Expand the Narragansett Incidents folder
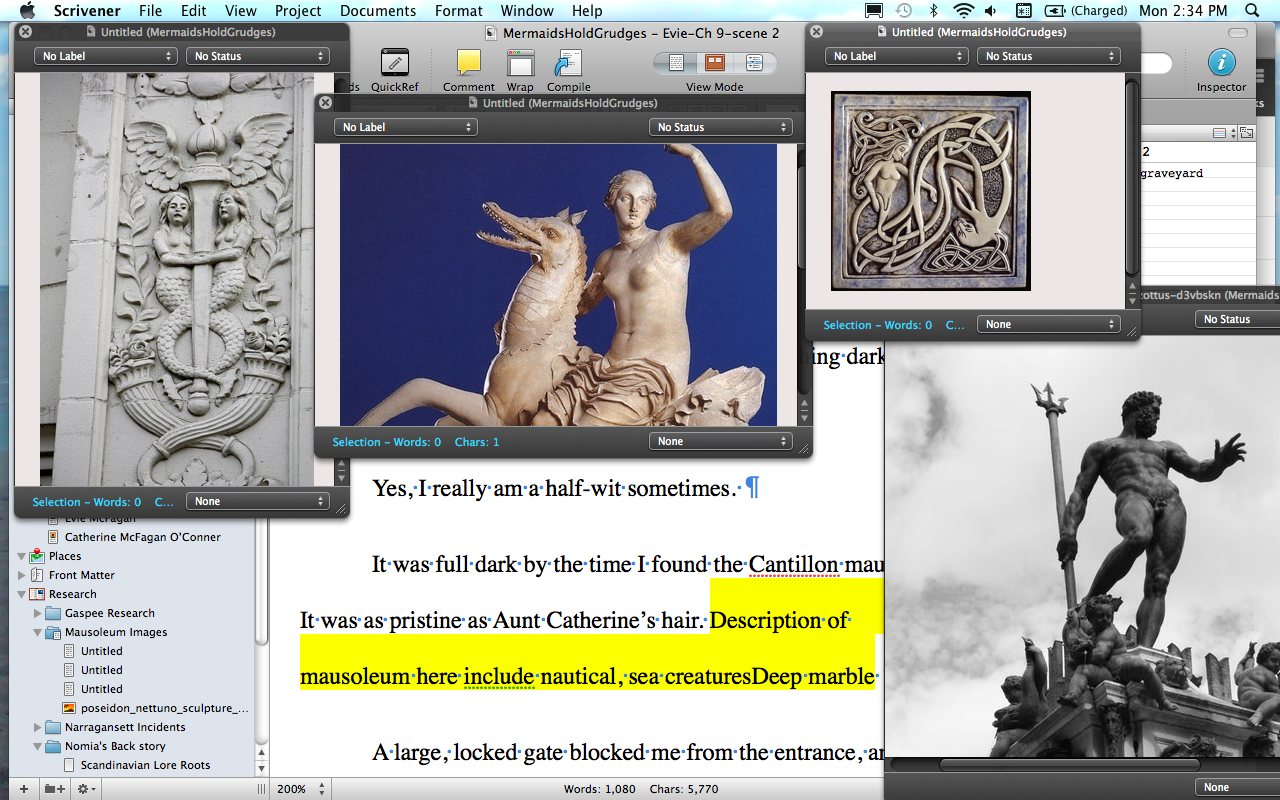Image resolution: width=1280 pixels, height=800 pixels. (38, 727)
